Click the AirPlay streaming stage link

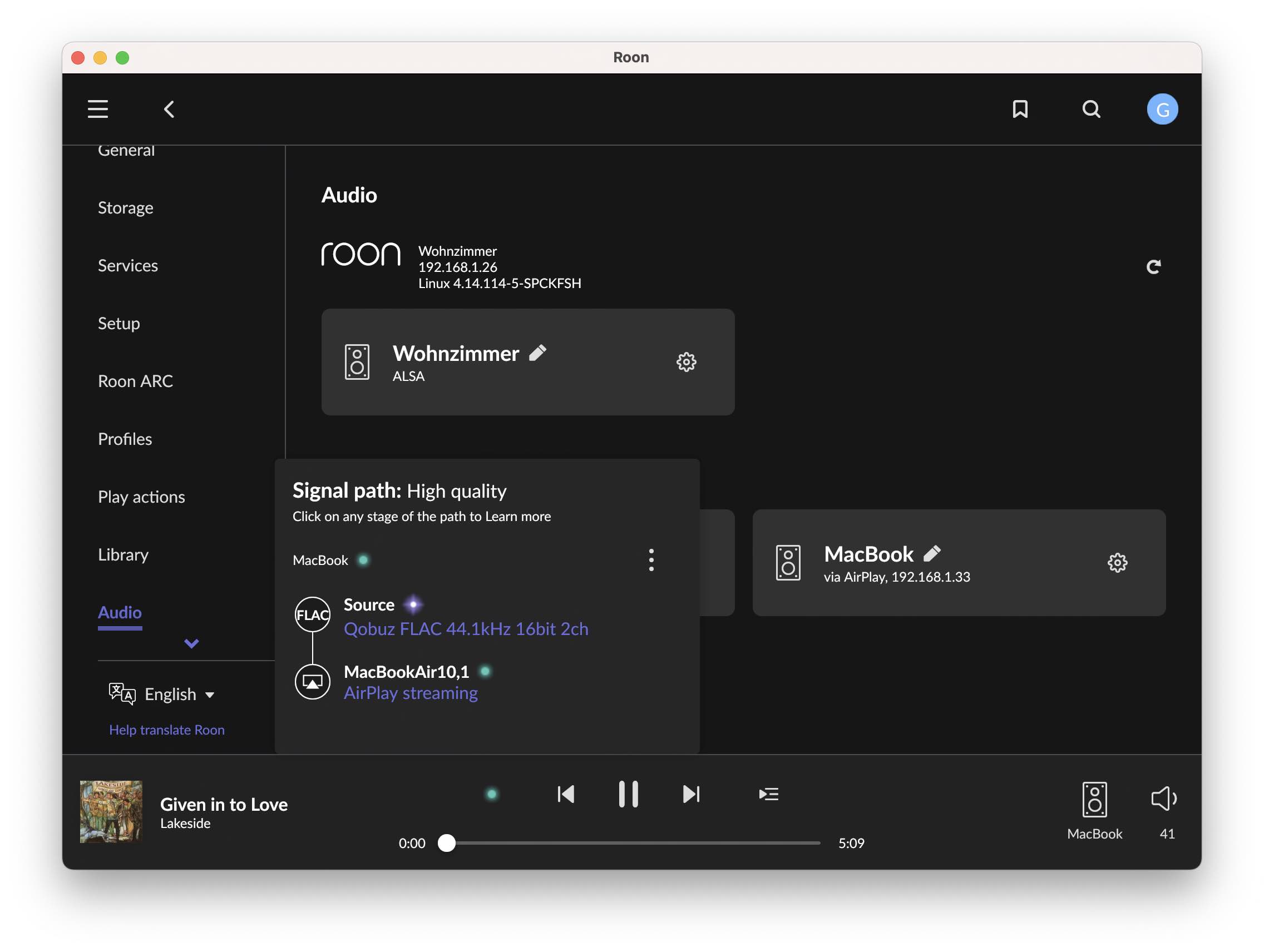point(410,693)
